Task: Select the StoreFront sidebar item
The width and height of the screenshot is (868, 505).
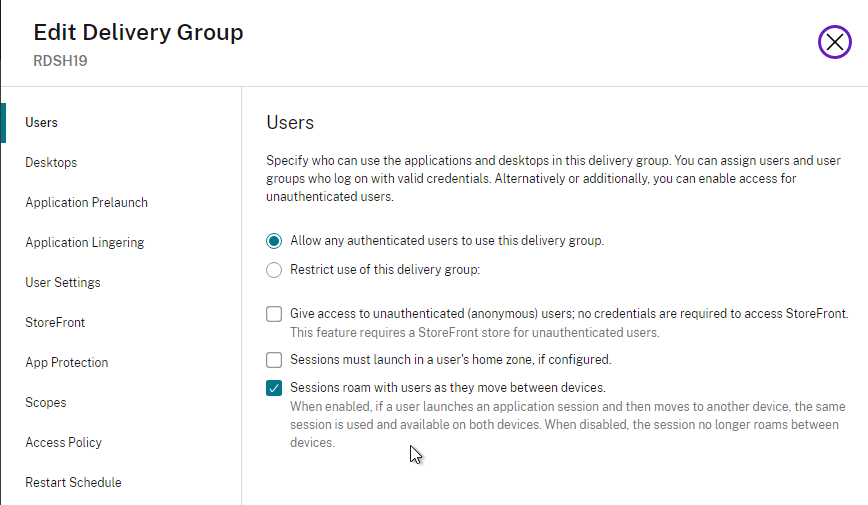Action: click(x=55, y=322)
